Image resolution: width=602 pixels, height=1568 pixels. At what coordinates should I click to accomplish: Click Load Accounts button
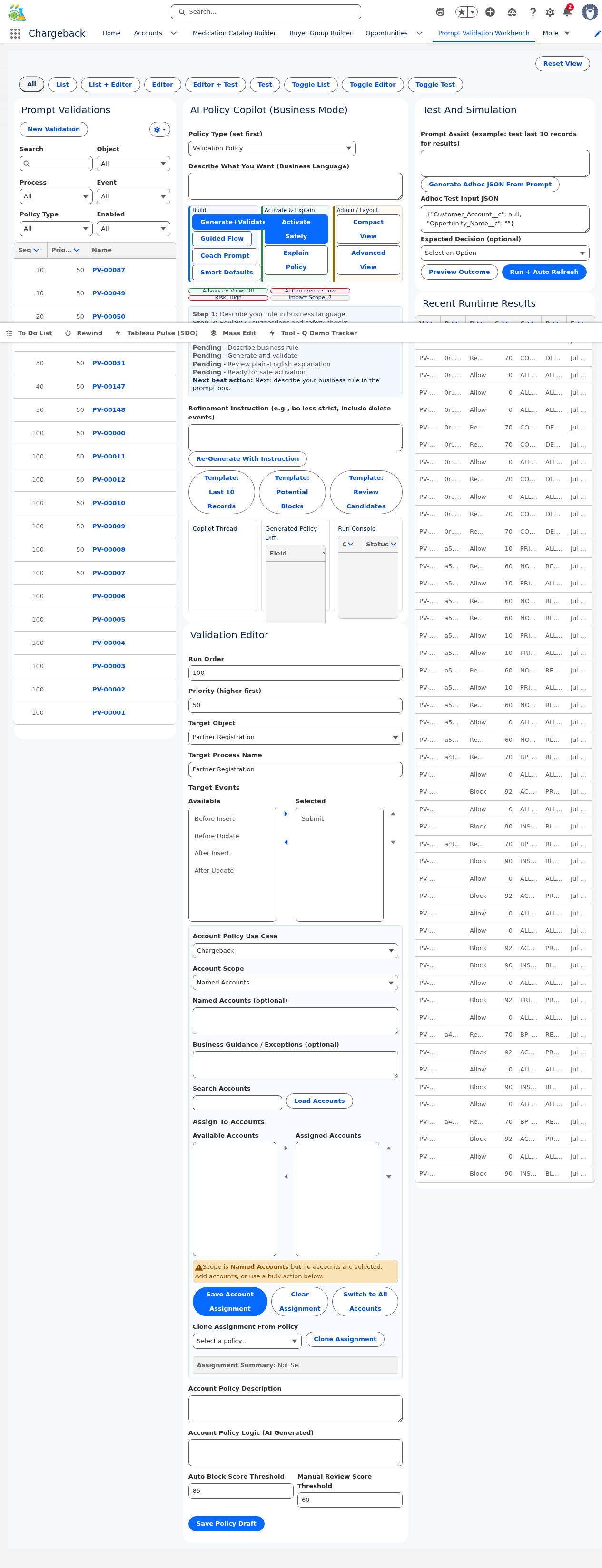[x=319, y=1101]
